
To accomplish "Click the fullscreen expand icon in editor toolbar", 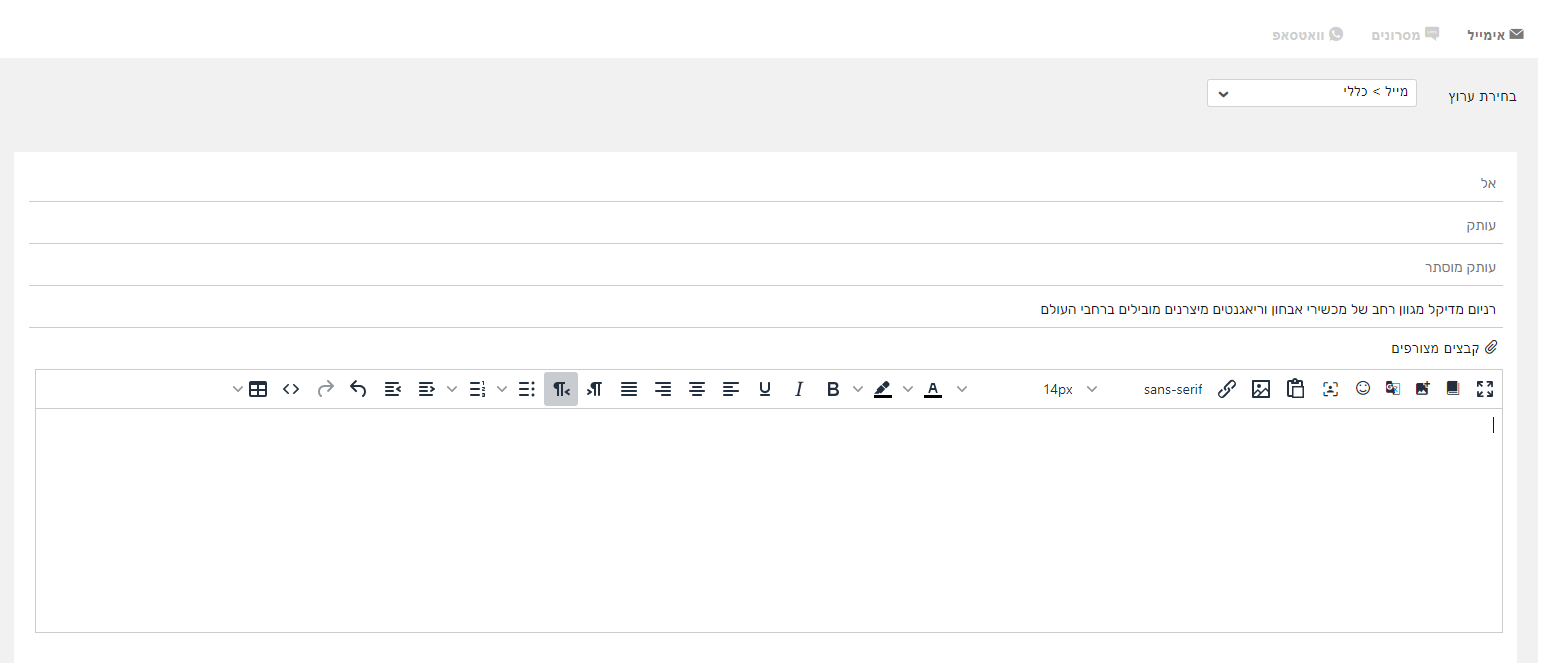I will [x=1484, y=389].
